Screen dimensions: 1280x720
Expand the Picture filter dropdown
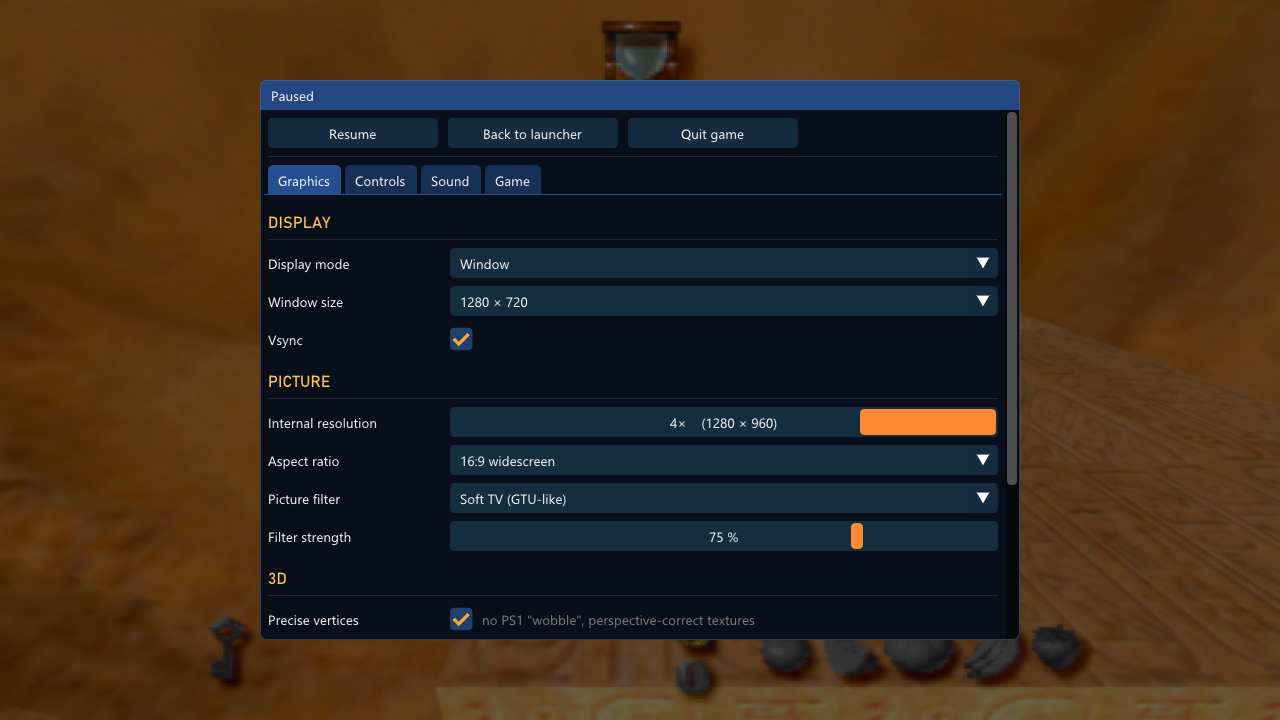pyautogui.click(x=724, y=498)
